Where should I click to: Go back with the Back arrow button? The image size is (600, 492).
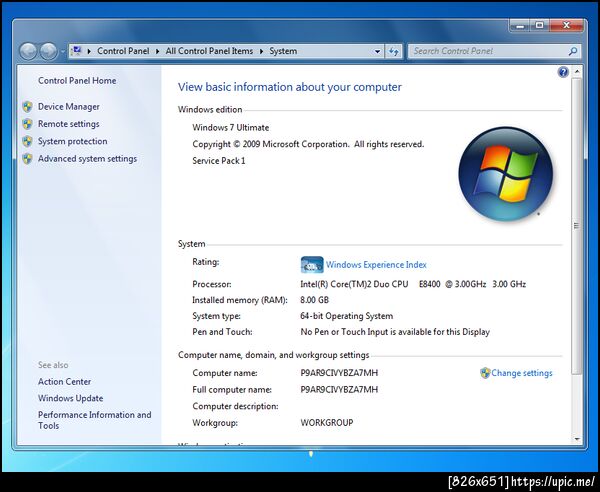point(28,51)
